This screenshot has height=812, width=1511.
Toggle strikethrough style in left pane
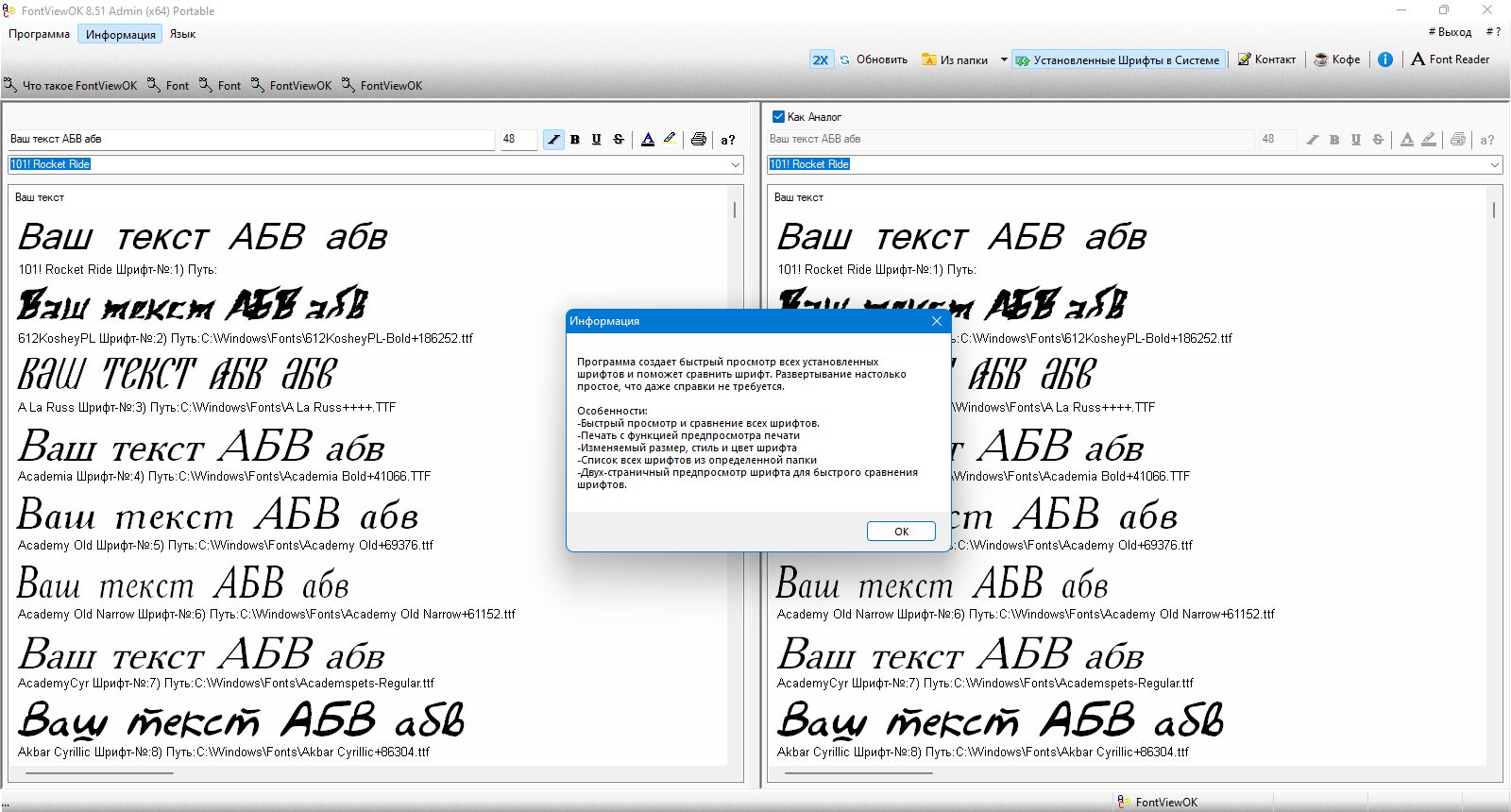[x=619, y=140]
